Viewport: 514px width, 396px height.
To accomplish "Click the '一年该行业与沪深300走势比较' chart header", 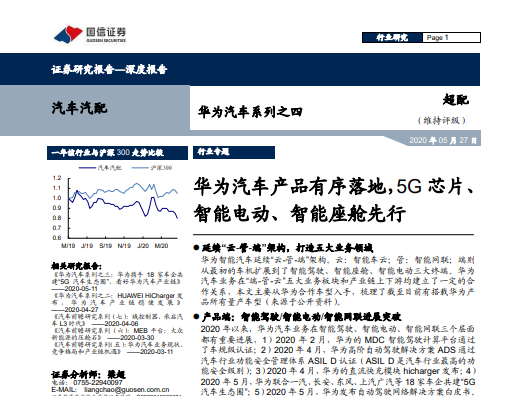I will [x=117, y=153].
